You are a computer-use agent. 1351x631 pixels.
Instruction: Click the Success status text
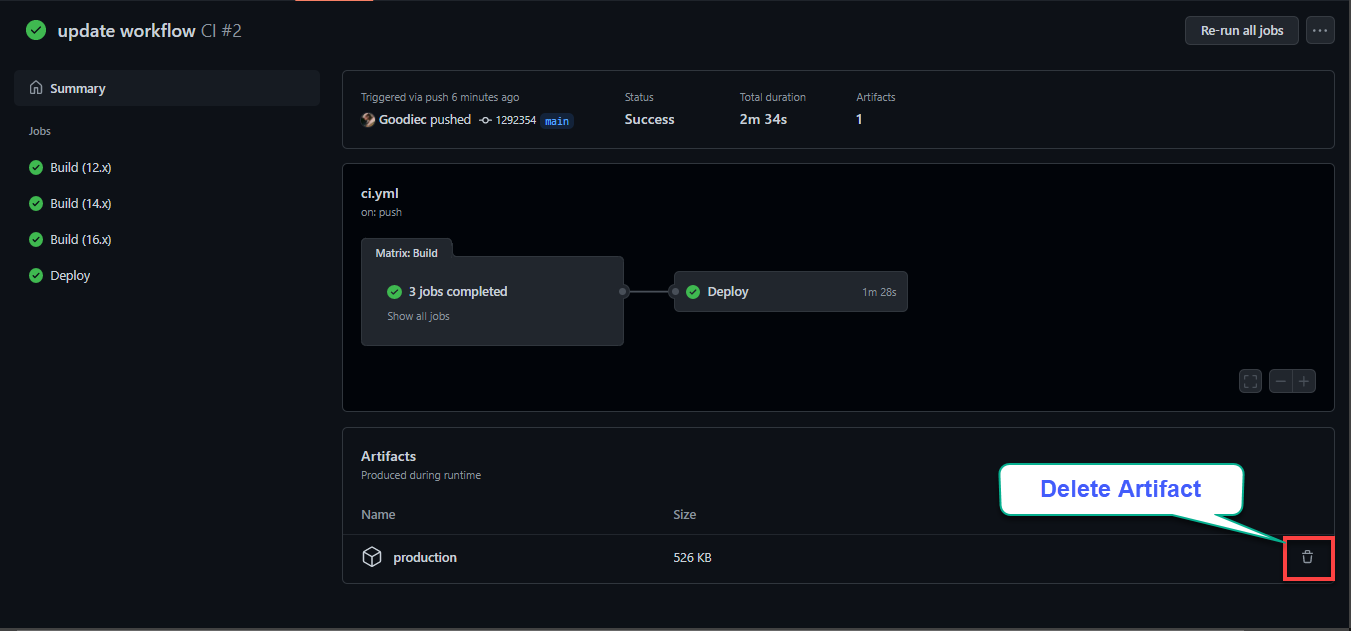click(x=650, y=119)
